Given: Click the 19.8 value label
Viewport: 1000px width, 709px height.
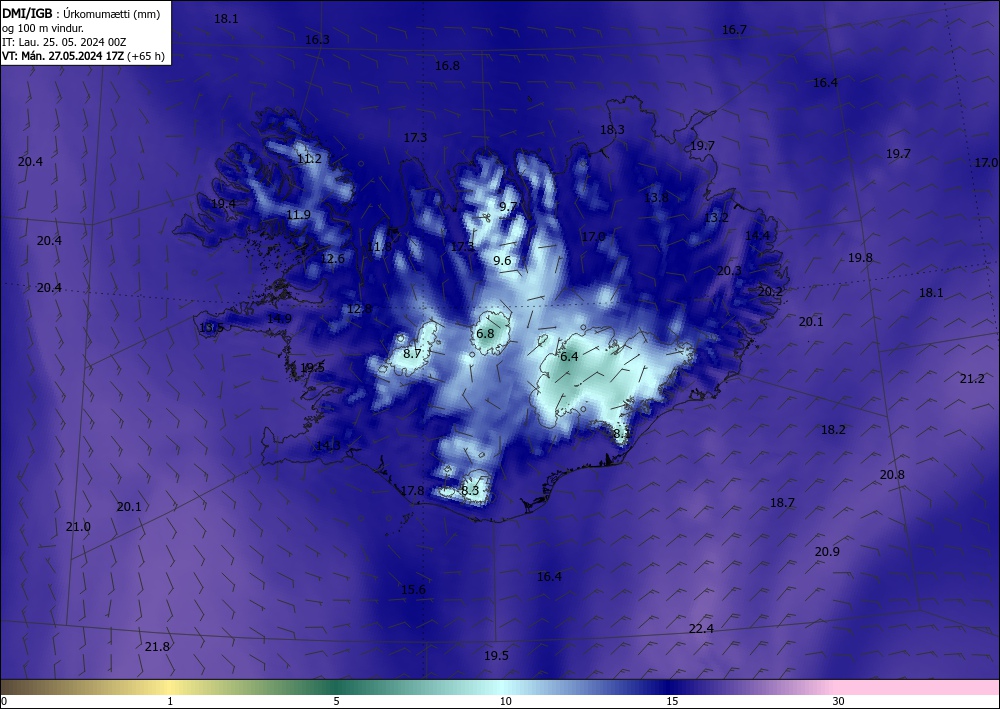Looking at the screenshot, I should 860,258.
